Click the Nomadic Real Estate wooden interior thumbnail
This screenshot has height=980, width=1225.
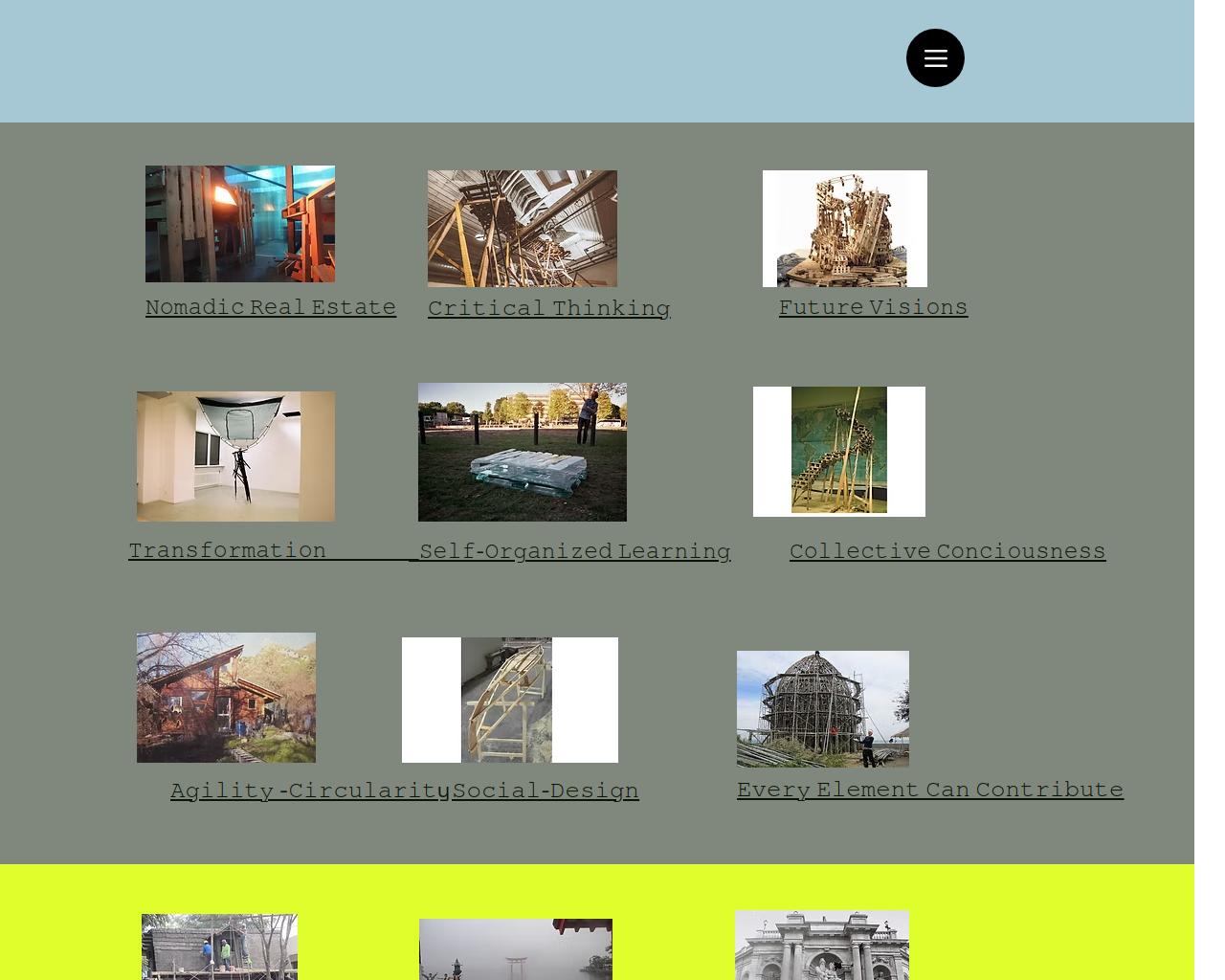240,224
